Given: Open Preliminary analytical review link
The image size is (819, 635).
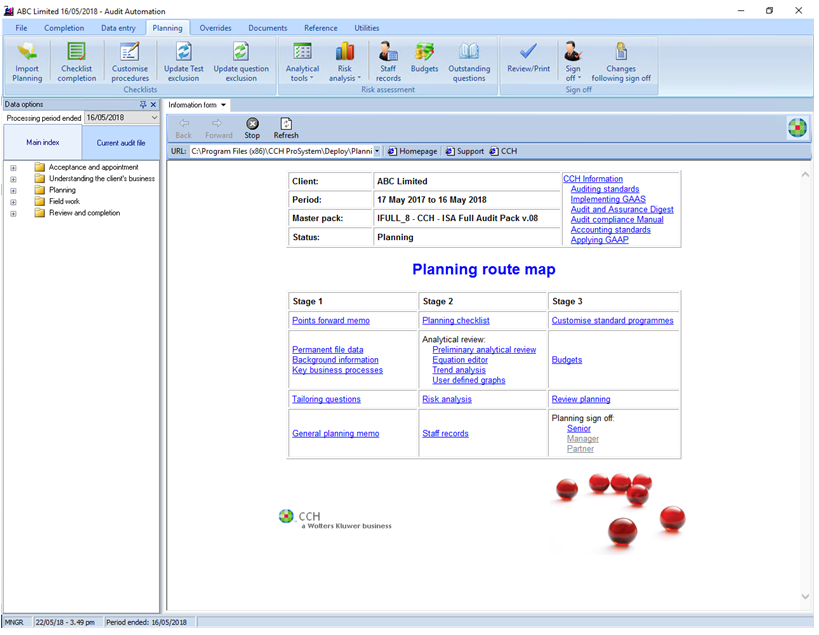Looking at the screenshot, I should click(484, 350).
